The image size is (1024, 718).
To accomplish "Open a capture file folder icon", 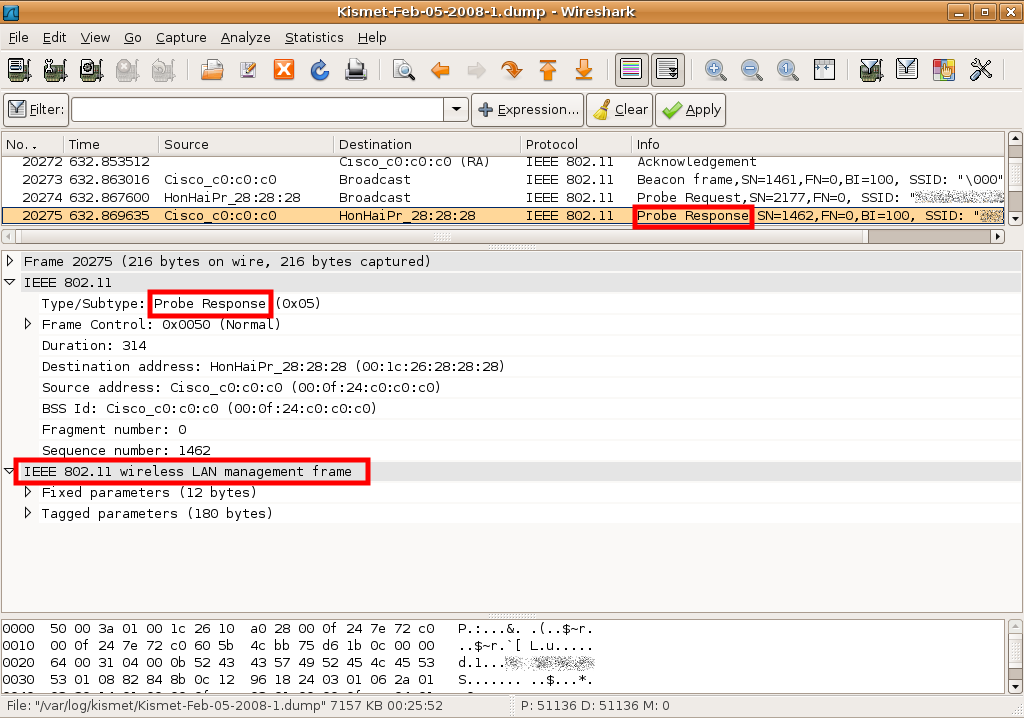I will click(212, 69).
